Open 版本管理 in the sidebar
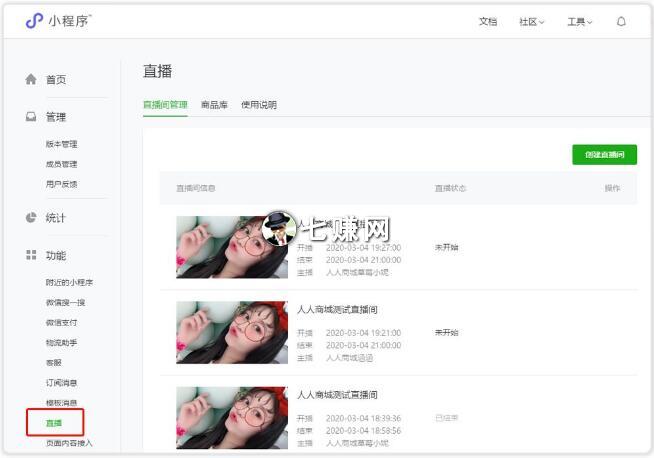 [x=61, y=144]
